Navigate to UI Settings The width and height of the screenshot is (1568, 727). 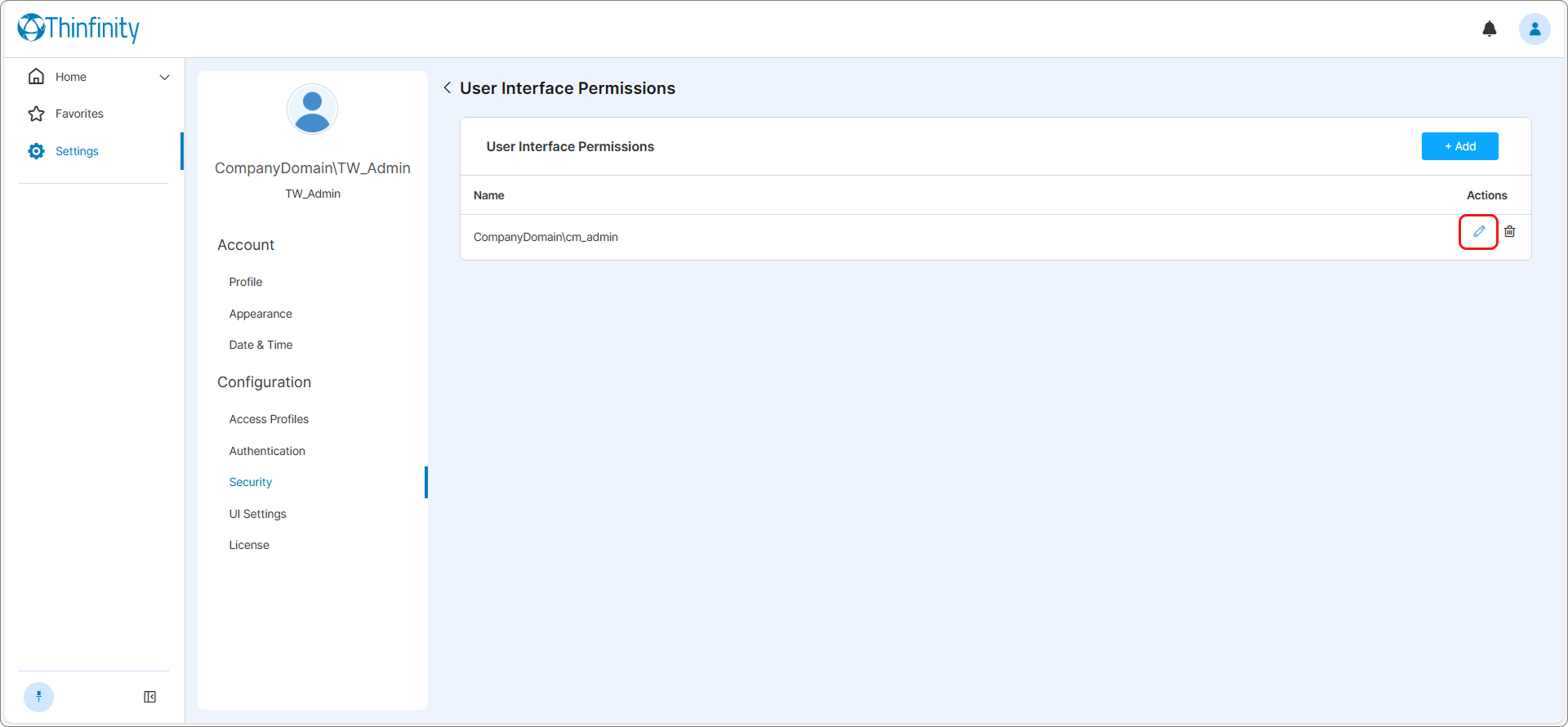(x=257, y=514)
